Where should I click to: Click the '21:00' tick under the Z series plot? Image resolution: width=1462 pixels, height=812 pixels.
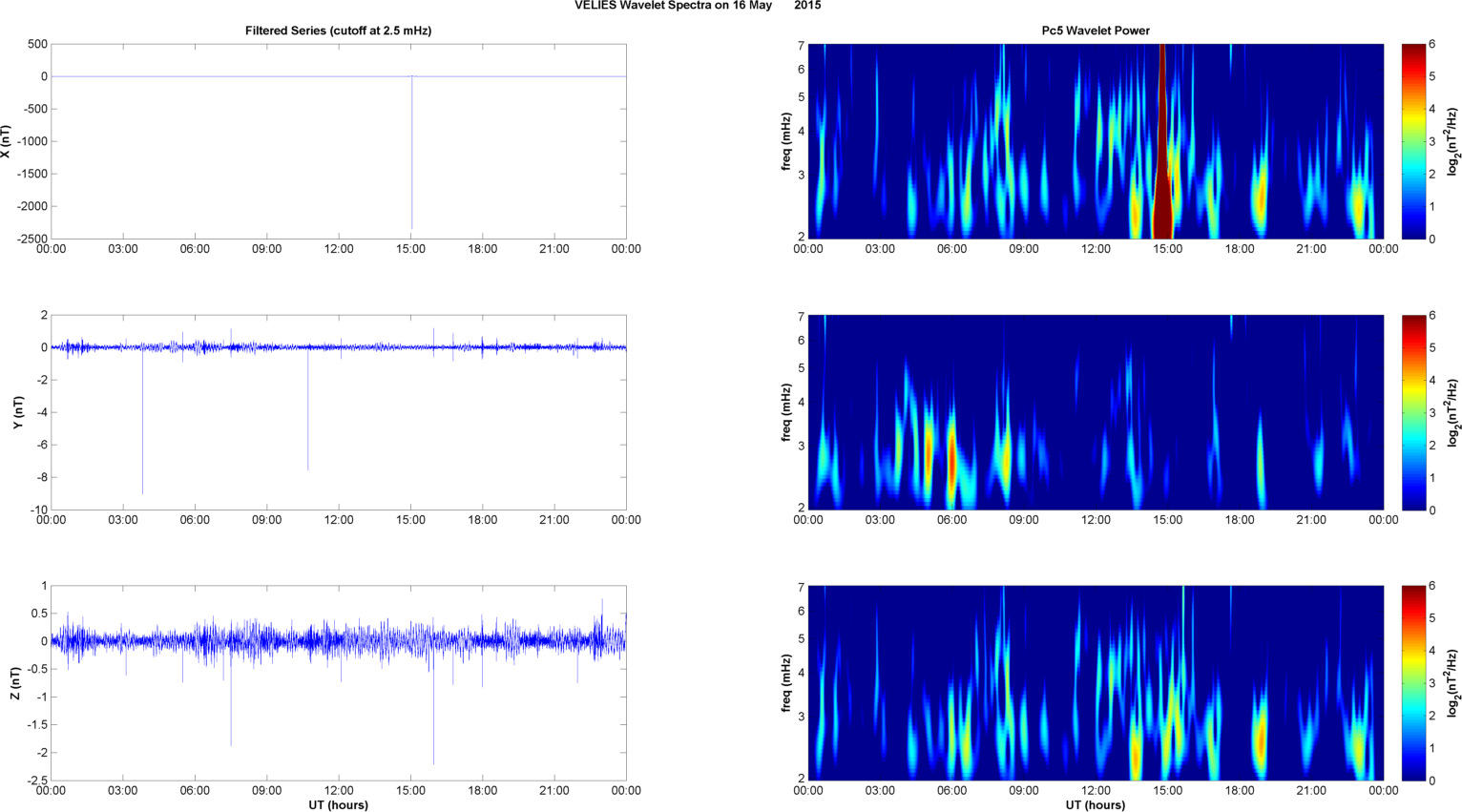pyautogui.click(x=554, y=790)
